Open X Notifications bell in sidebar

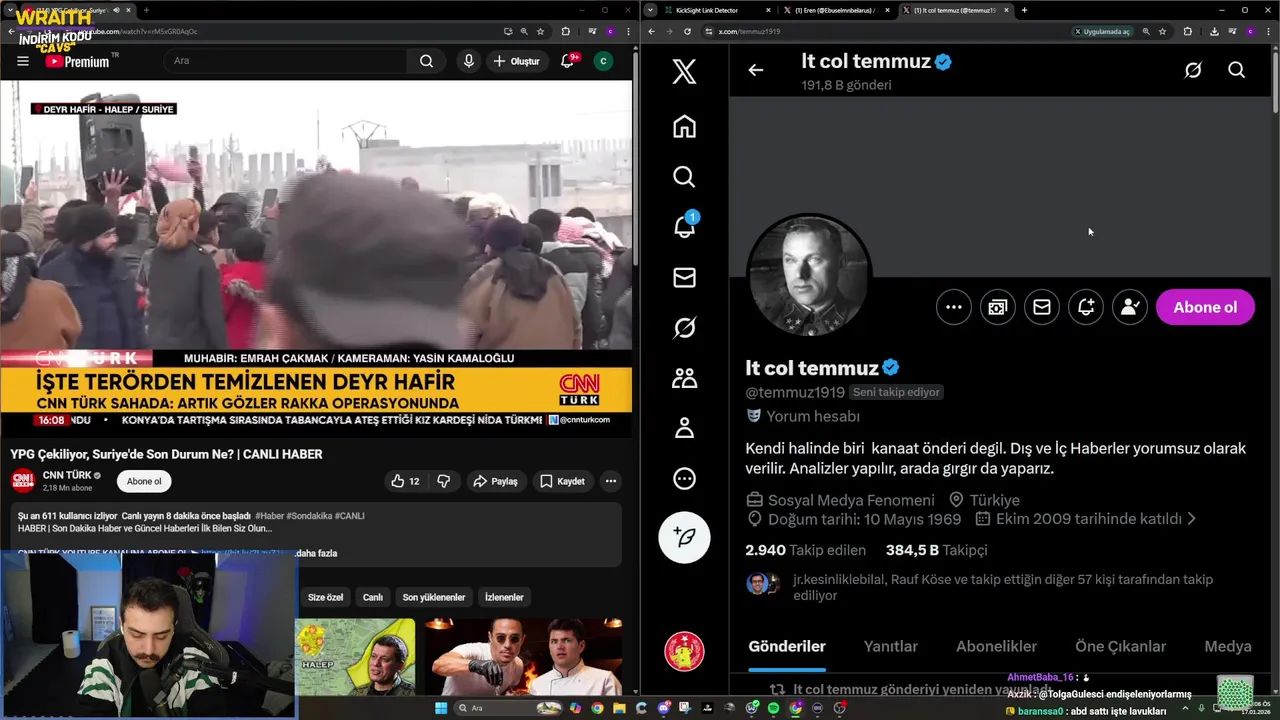(x=684, y=227)
